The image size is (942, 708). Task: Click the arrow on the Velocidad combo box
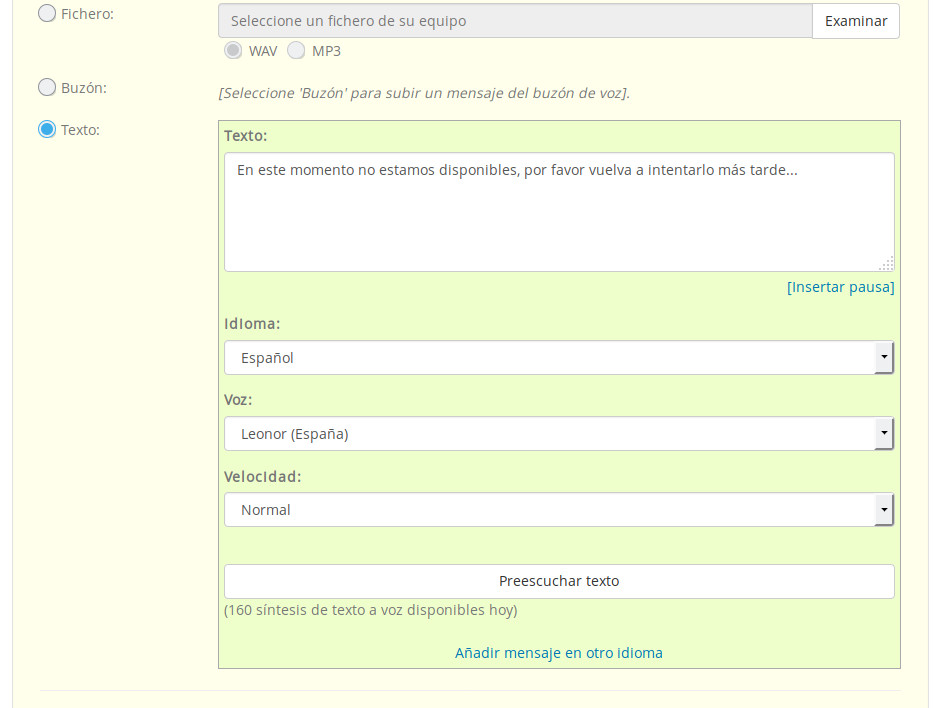[x=883, y=510]
